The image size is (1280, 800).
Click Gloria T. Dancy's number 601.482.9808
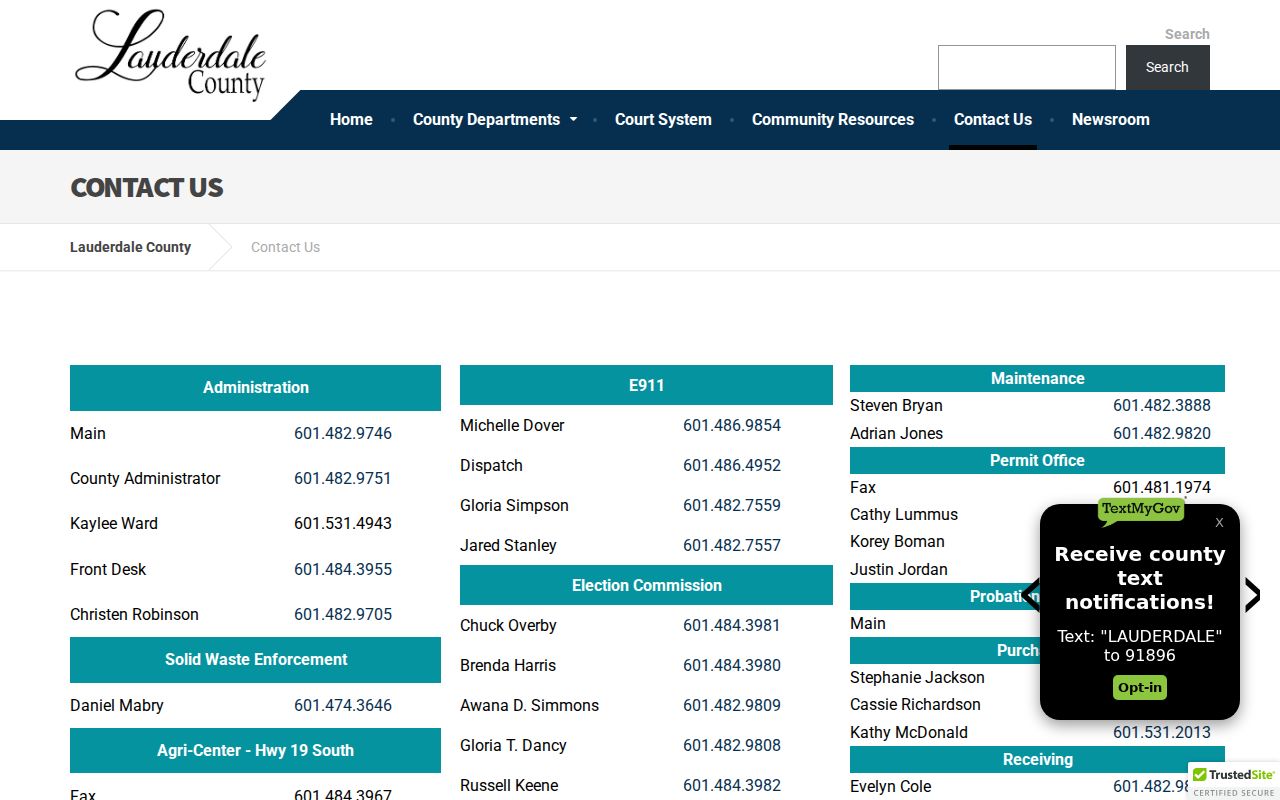[x=732, y=745]
